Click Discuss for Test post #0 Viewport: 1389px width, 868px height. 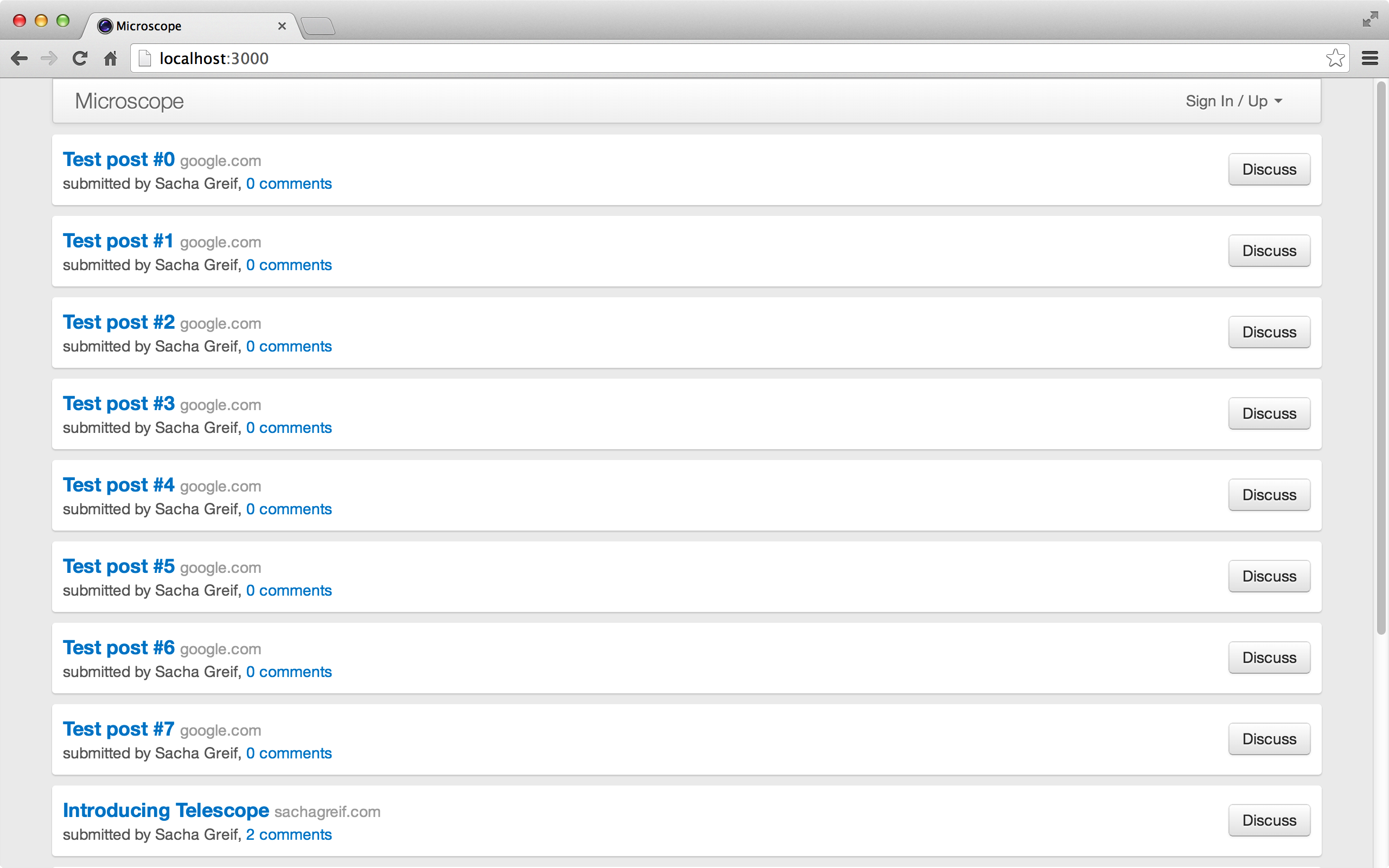click(1269, 169)
